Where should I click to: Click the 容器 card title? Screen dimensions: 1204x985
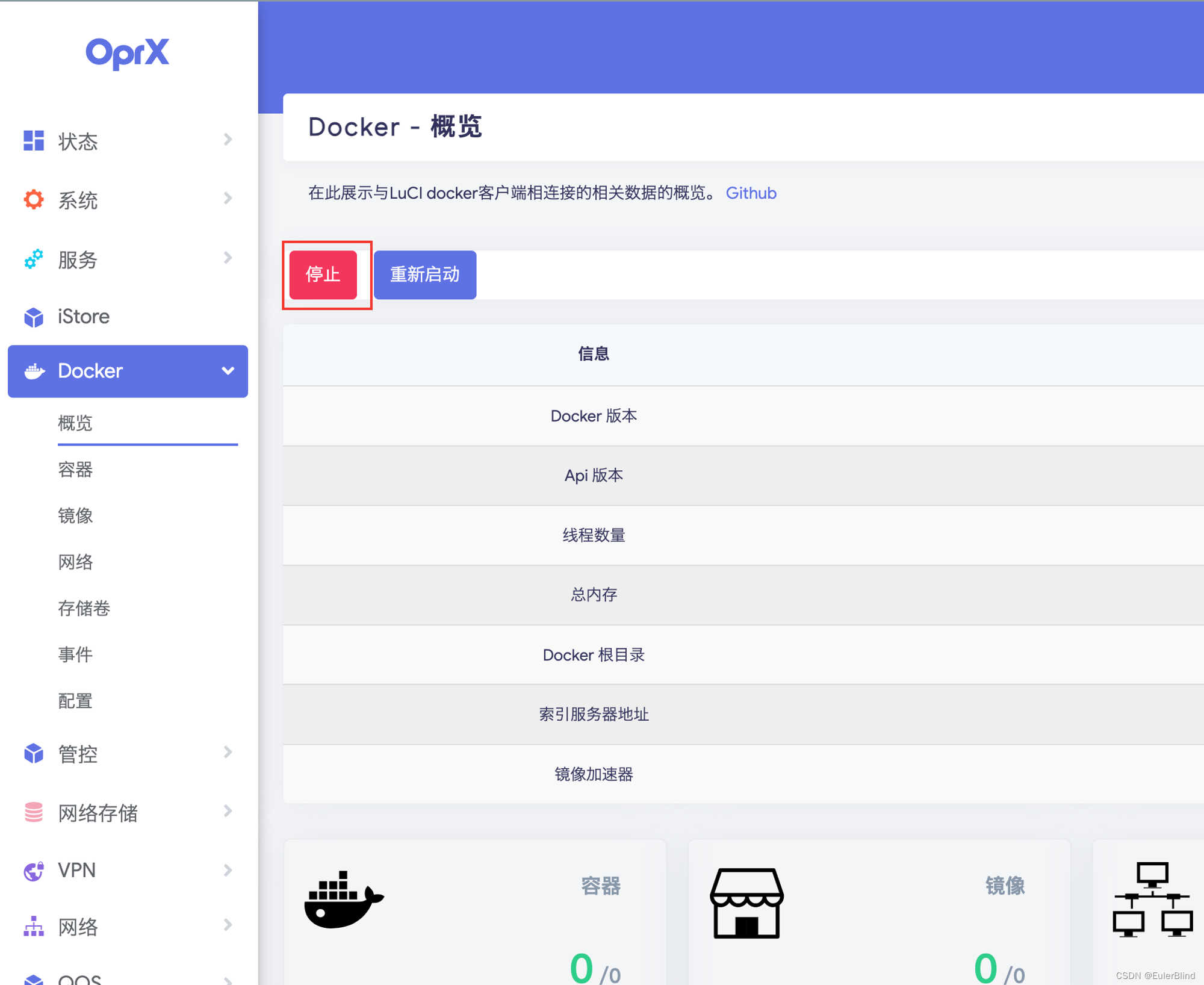pyautogui.click(x=600, y=886)
